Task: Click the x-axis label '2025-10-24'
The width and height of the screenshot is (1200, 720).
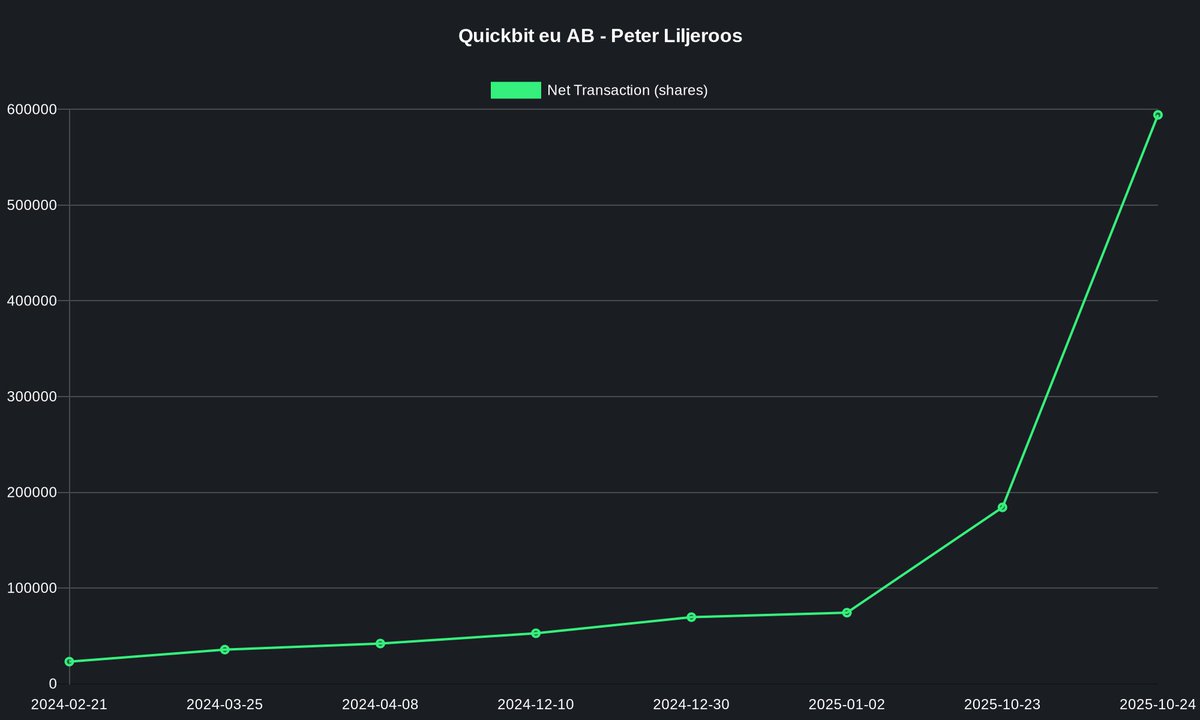Action: 1158,704
